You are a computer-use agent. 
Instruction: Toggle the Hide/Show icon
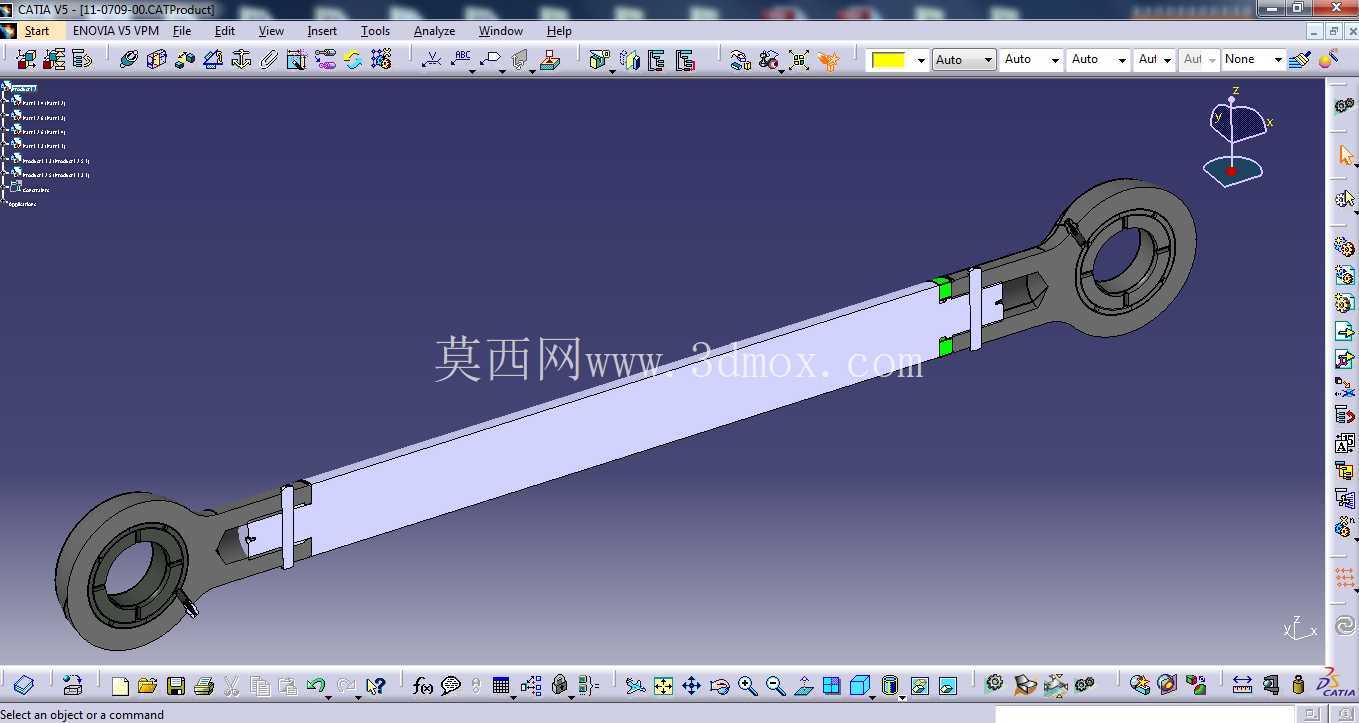(920, 686)
